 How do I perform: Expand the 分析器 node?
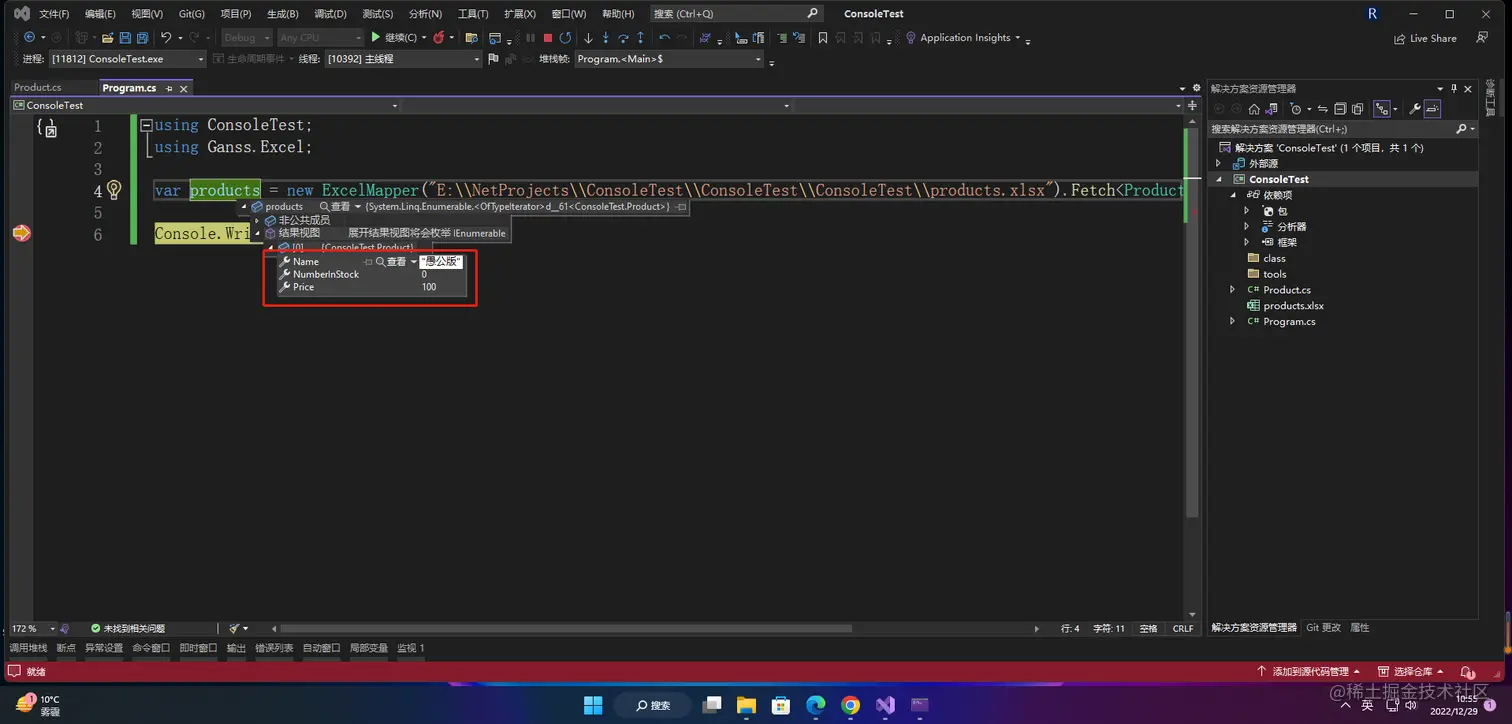(x=1246, y=226)
